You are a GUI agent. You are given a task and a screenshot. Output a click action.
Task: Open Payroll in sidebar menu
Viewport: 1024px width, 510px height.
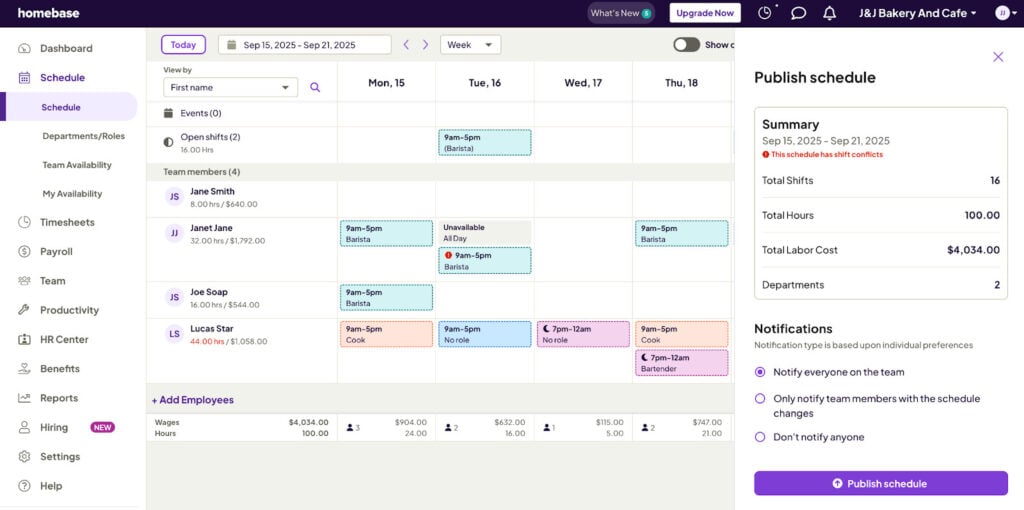[56, 251]
